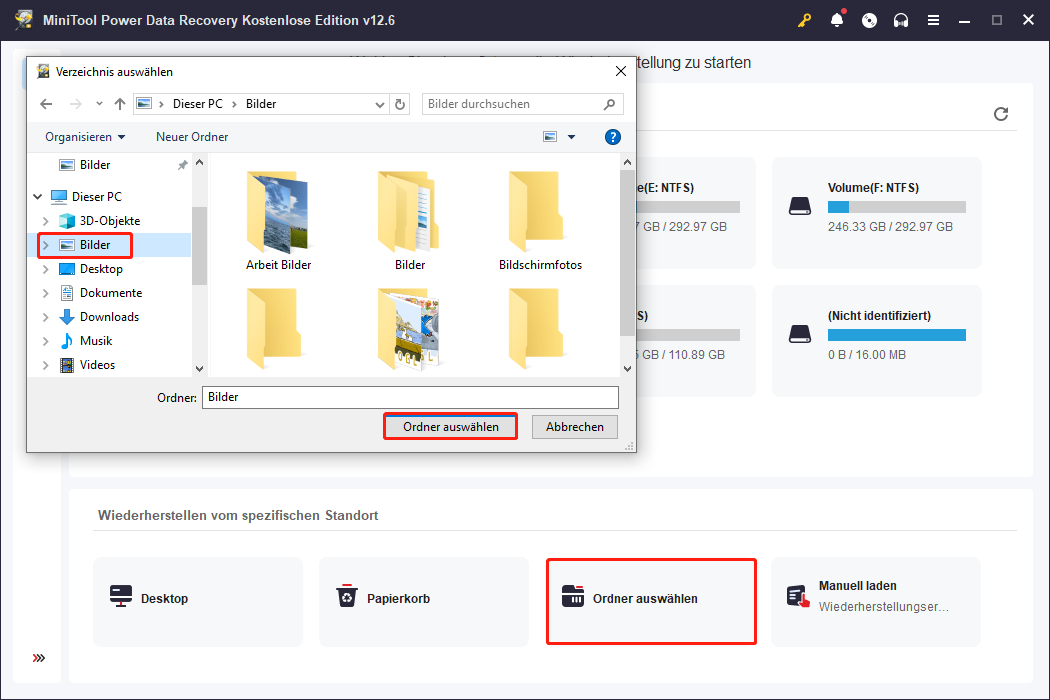Select Dokumente in the tree
The image size is (1050, 700).
(x=110, y=293)
